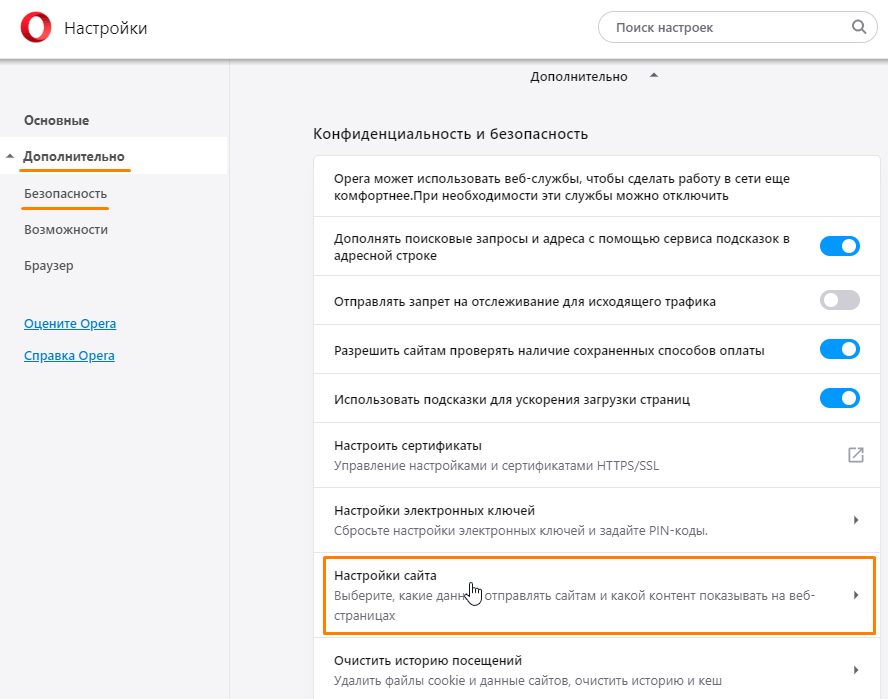
Task: Click the Opera logo icon
Action: pyautogui.click(x=31, y=27)
